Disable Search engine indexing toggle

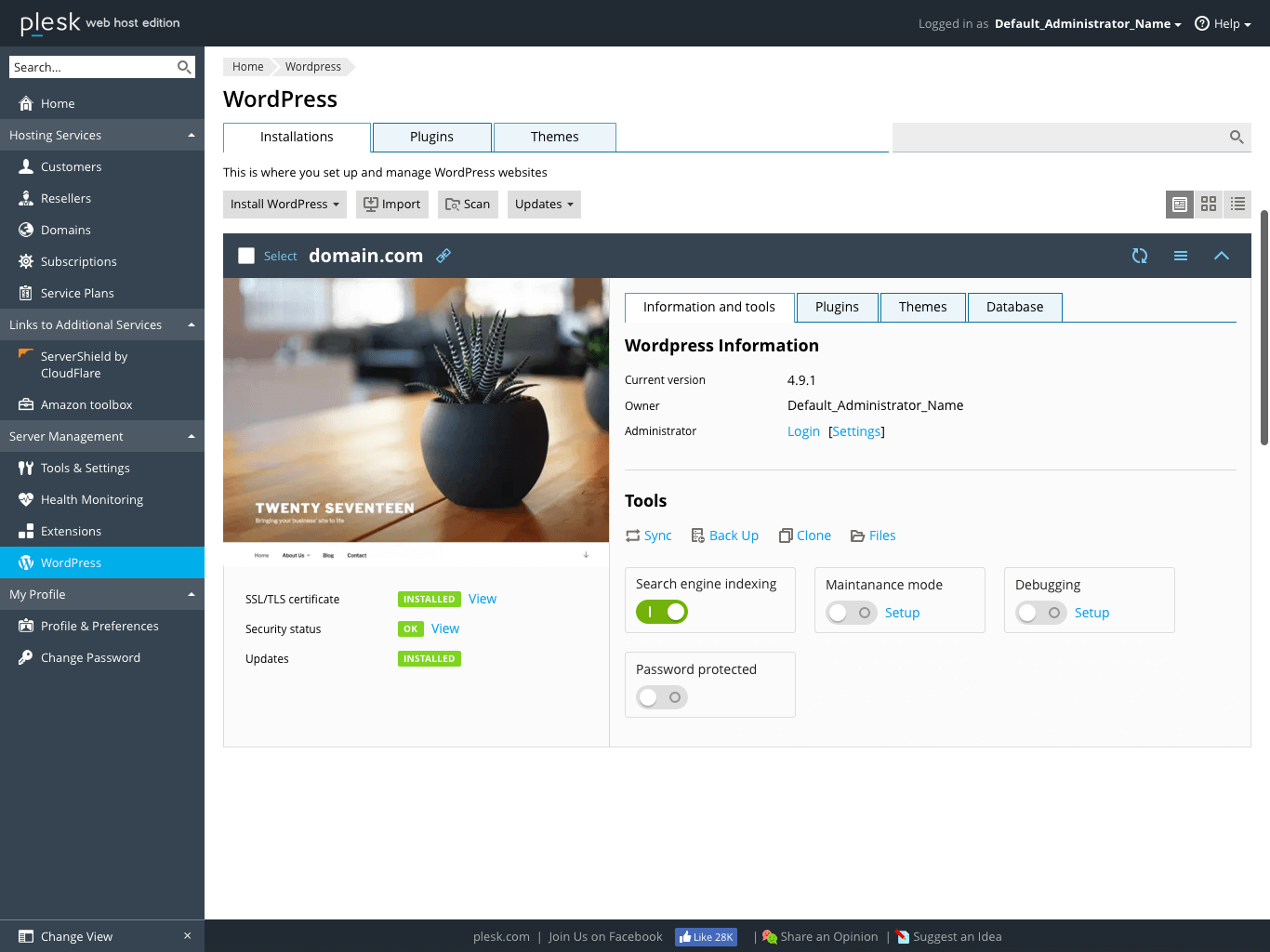(662, 612)
